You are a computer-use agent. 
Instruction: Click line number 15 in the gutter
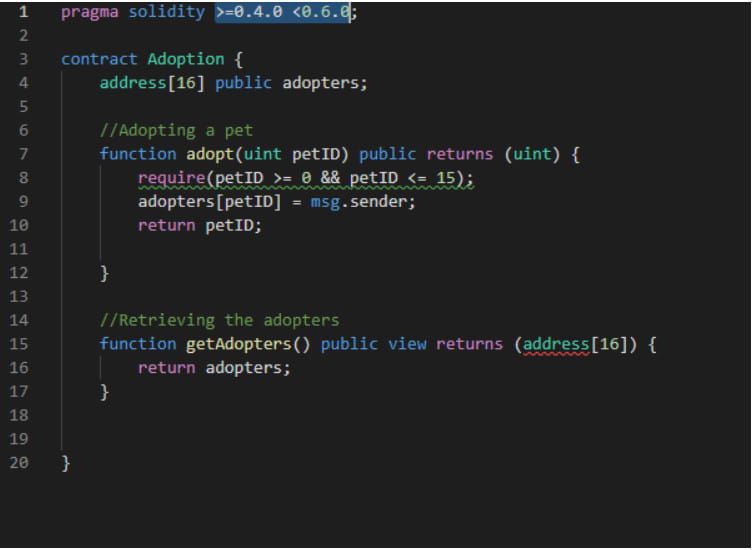[x=19, y=344]
